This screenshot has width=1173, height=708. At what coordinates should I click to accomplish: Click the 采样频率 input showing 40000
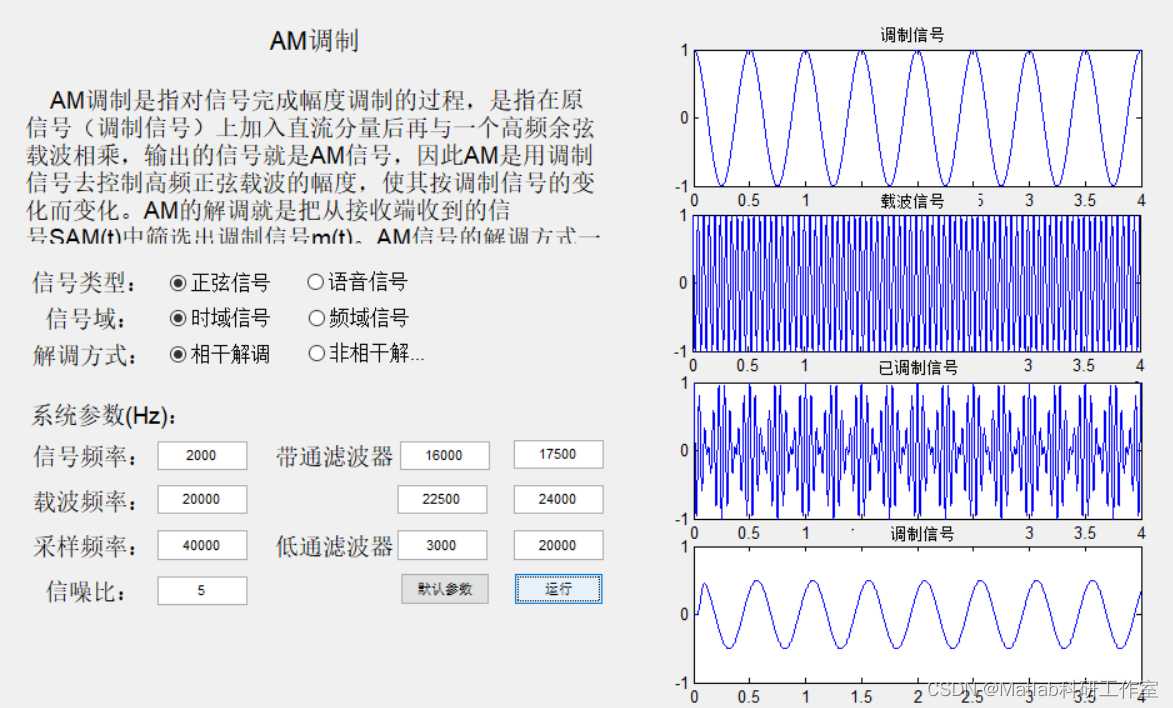tap(201, 544)
